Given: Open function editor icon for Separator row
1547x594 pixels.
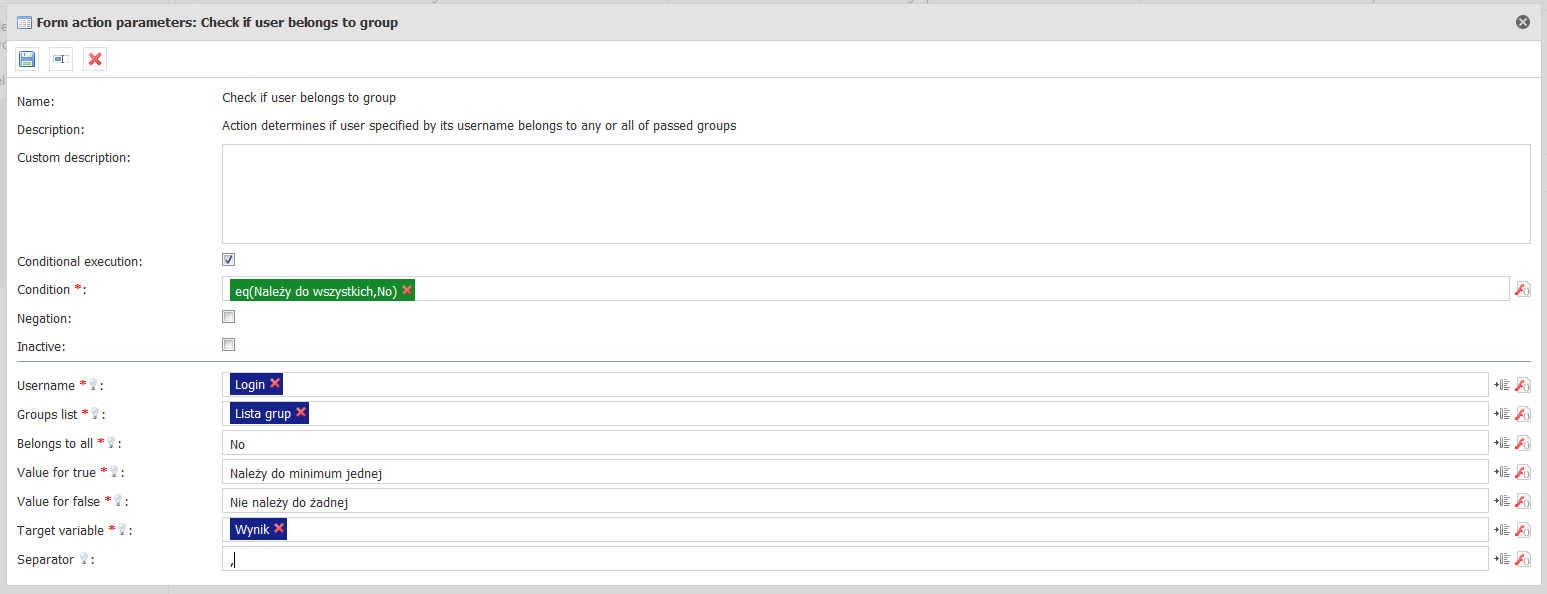Looking at the screenshot, I should point(1523,559).
